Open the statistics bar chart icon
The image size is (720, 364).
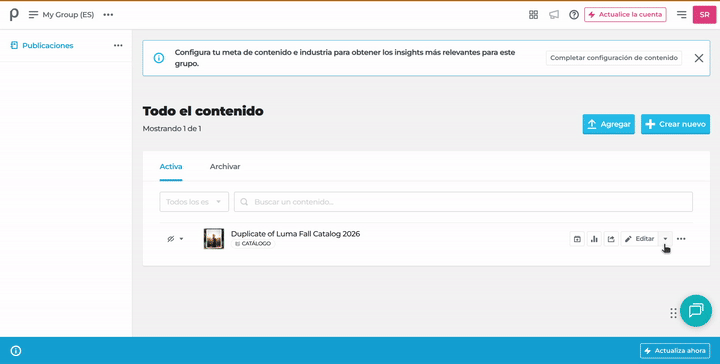(594, 239)
